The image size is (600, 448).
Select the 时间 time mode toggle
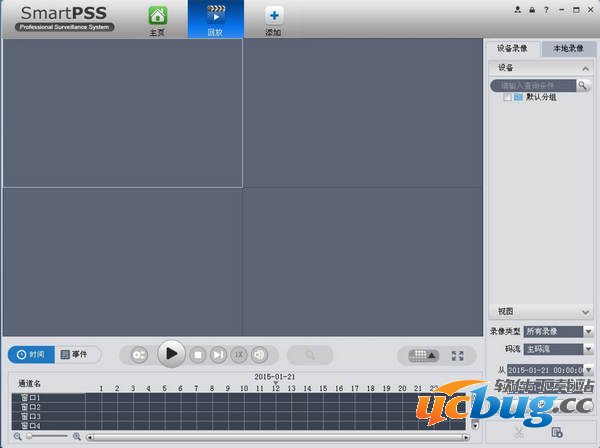coord(30,355)
